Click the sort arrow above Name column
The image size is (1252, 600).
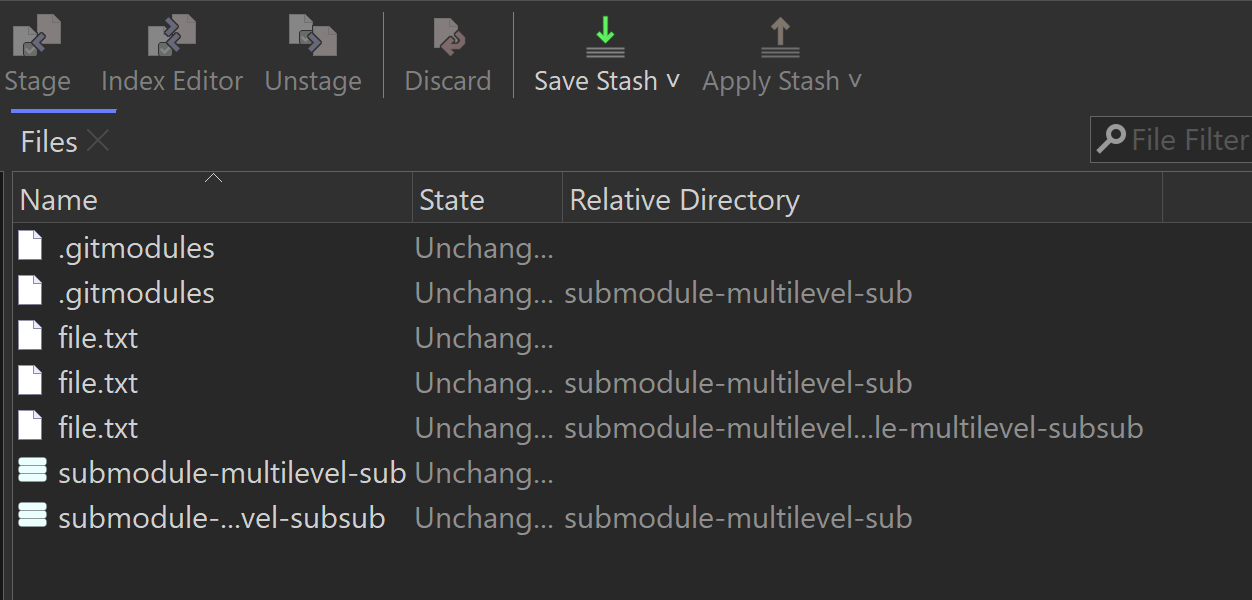(x=213, y=177)
